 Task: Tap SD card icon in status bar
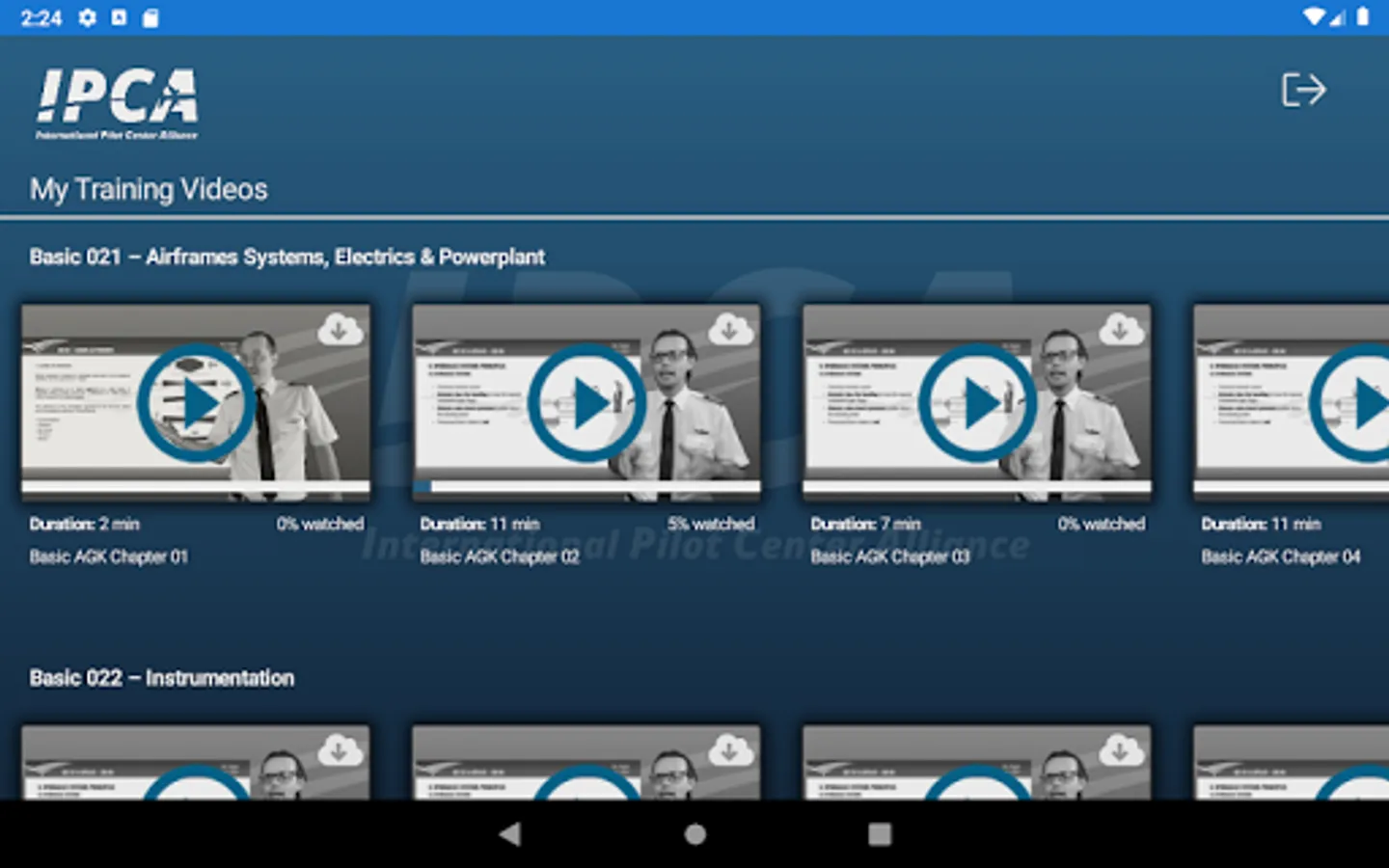[x=150, y=17]
